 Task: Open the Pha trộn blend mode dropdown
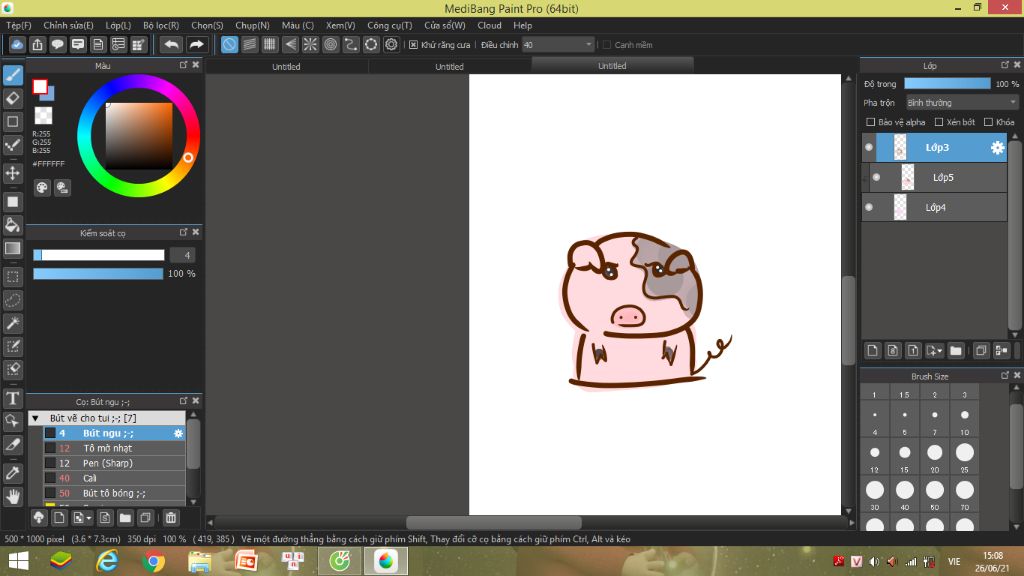(x=961, y=103)
